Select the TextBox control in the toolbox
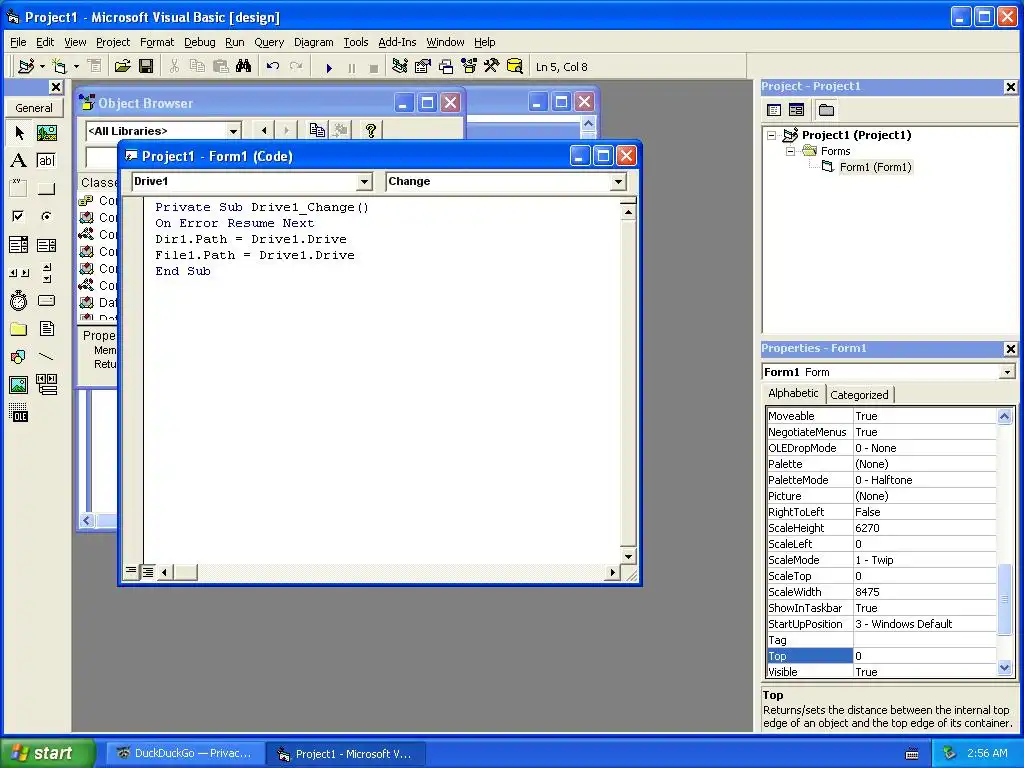Viewport: 1024px width, 768px height. pos(46,161)
